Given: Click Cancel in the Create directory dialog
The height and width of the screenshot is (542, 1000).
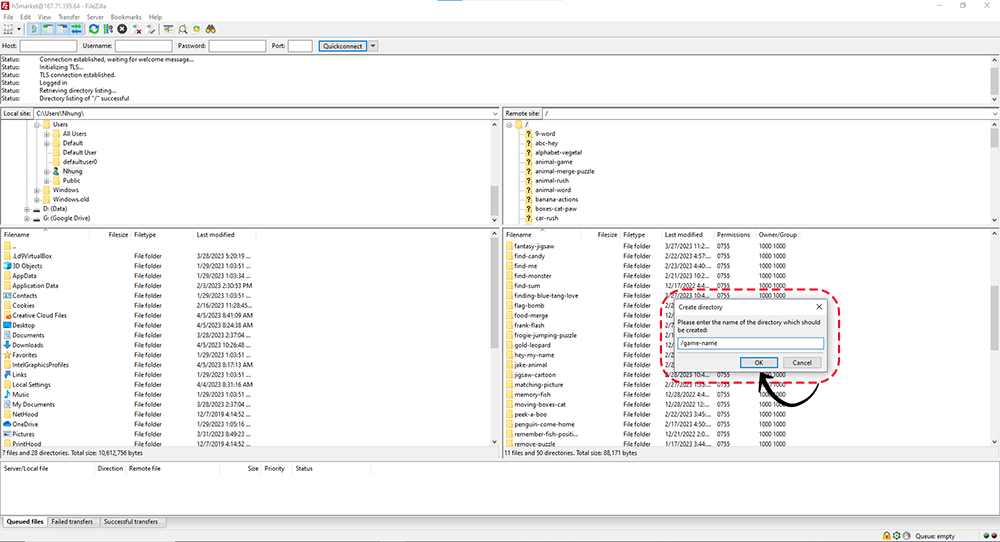Looking at the screenshot, I should (802, 362).
